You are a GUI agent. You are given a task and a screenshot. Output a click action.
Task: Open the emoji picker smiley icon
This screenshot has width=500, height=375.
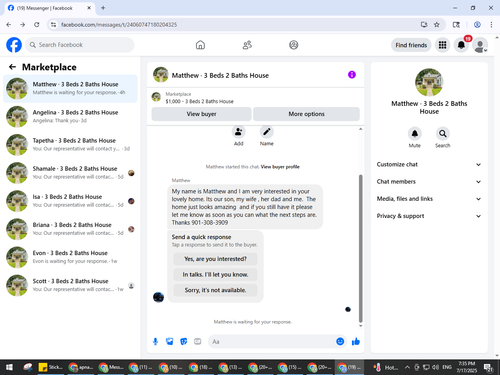tap(340, 341)
